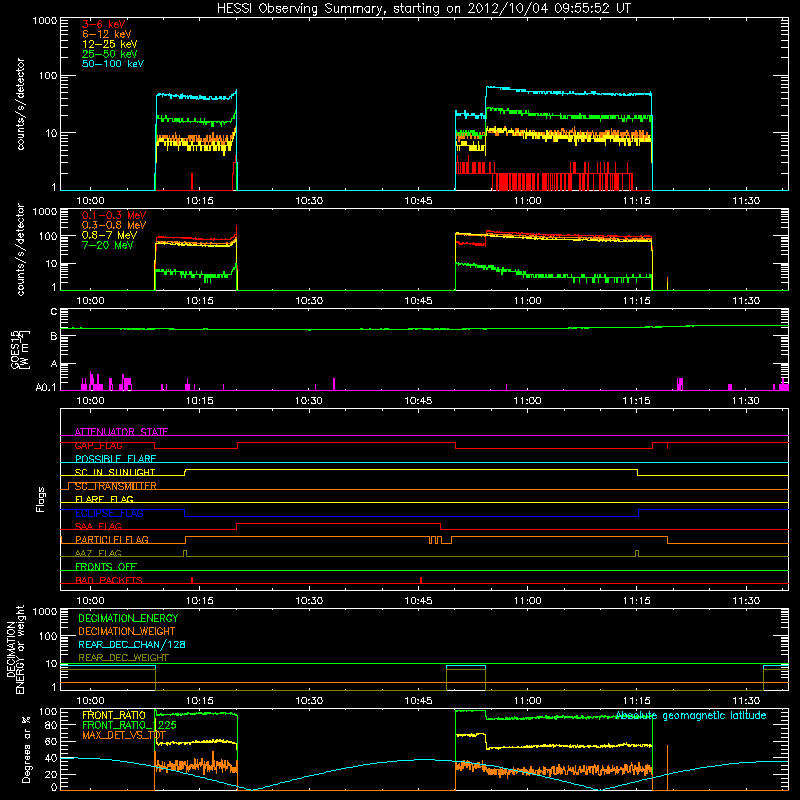Select the AAZ_FLAG label

click(x=98, y=554)
